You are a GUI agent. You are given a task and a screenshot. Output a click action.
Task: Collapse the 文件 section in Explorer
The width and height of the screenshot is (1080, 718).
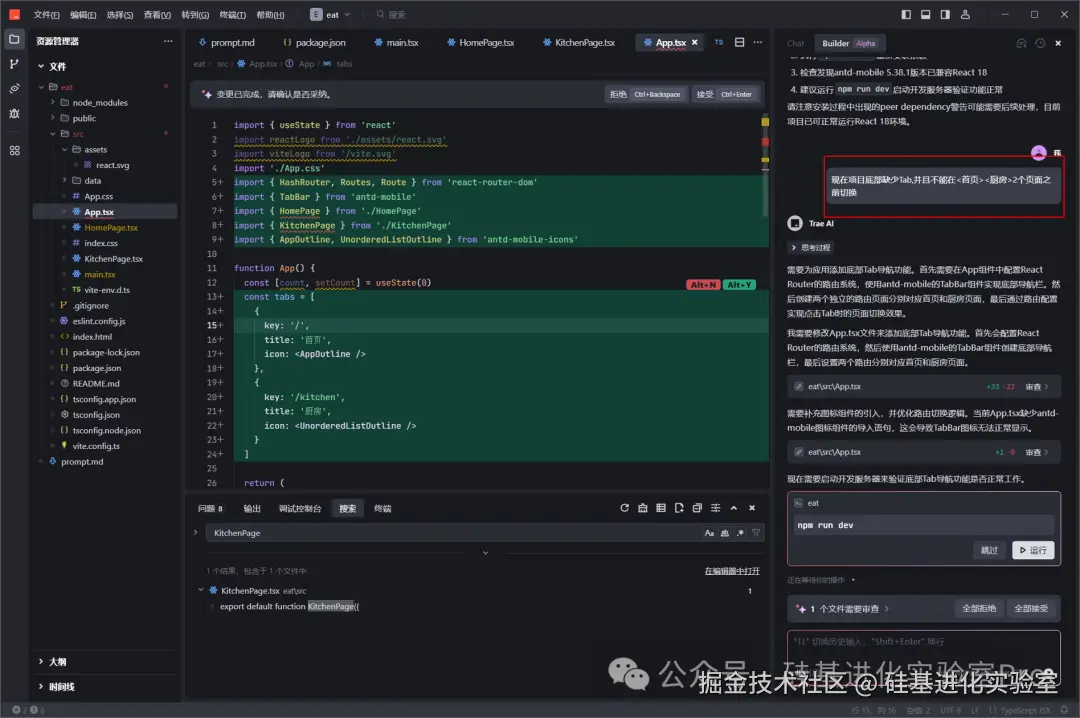pos(41,67)
